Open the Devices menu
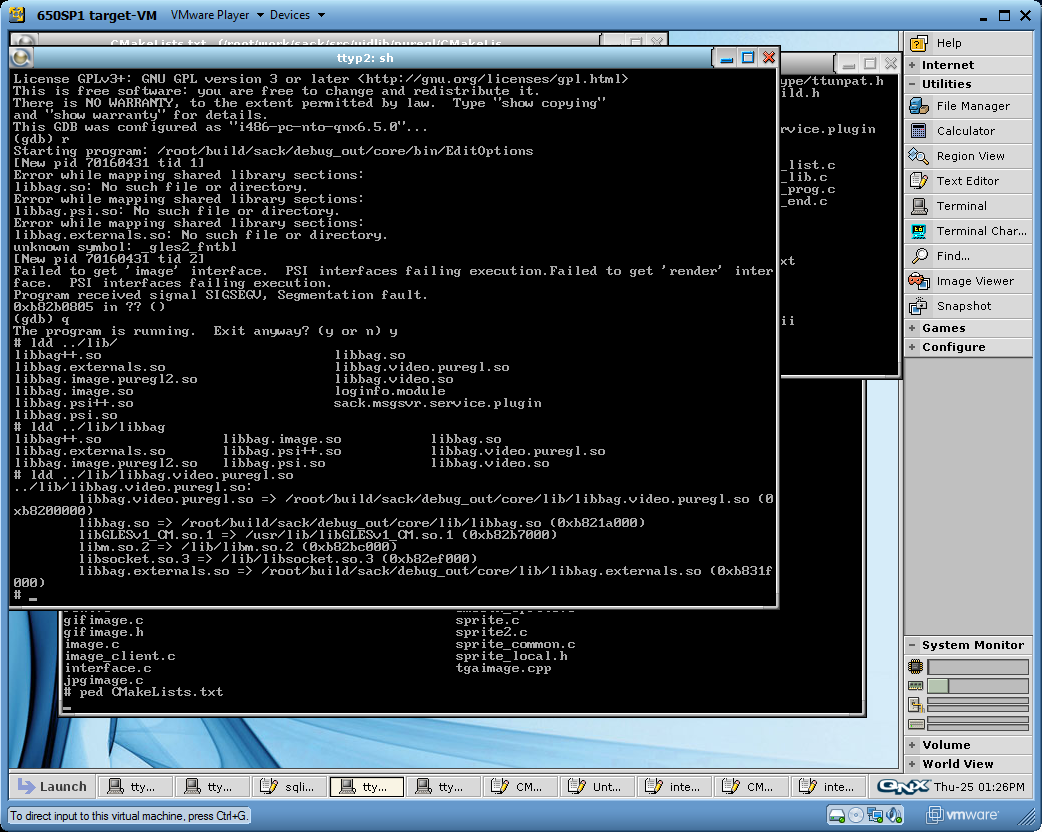The height and width of the screenshot is (832, 1042). [297, 15]
